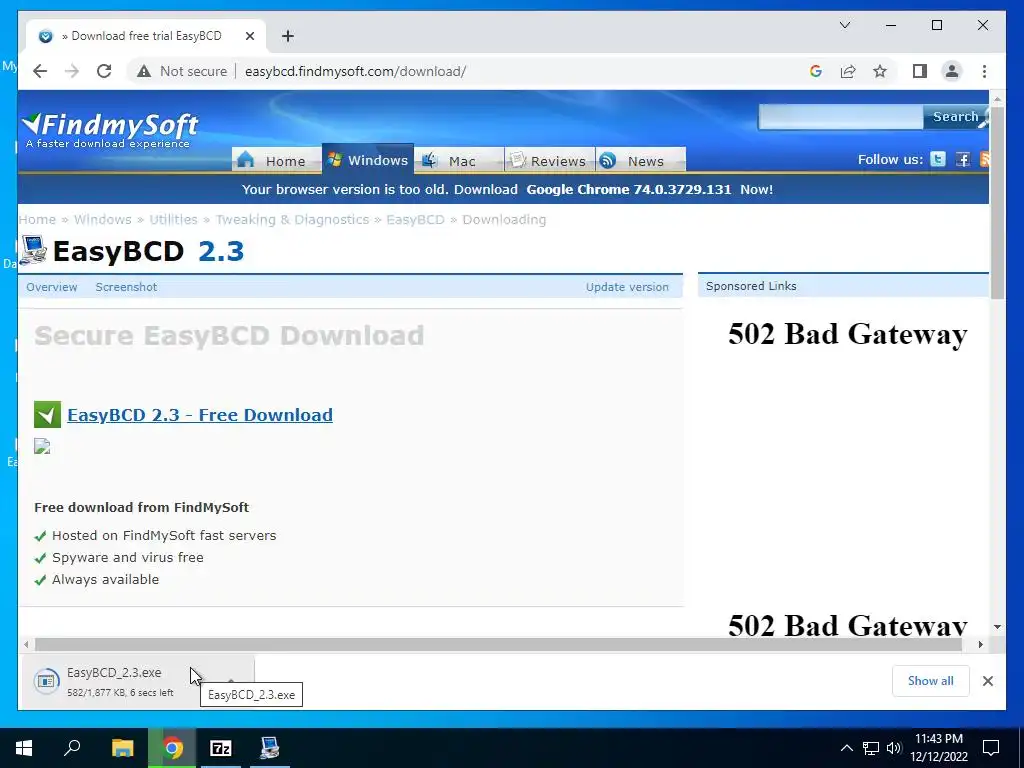
Task: Click the vertical scrollbar down arrow
Action: 997,627
